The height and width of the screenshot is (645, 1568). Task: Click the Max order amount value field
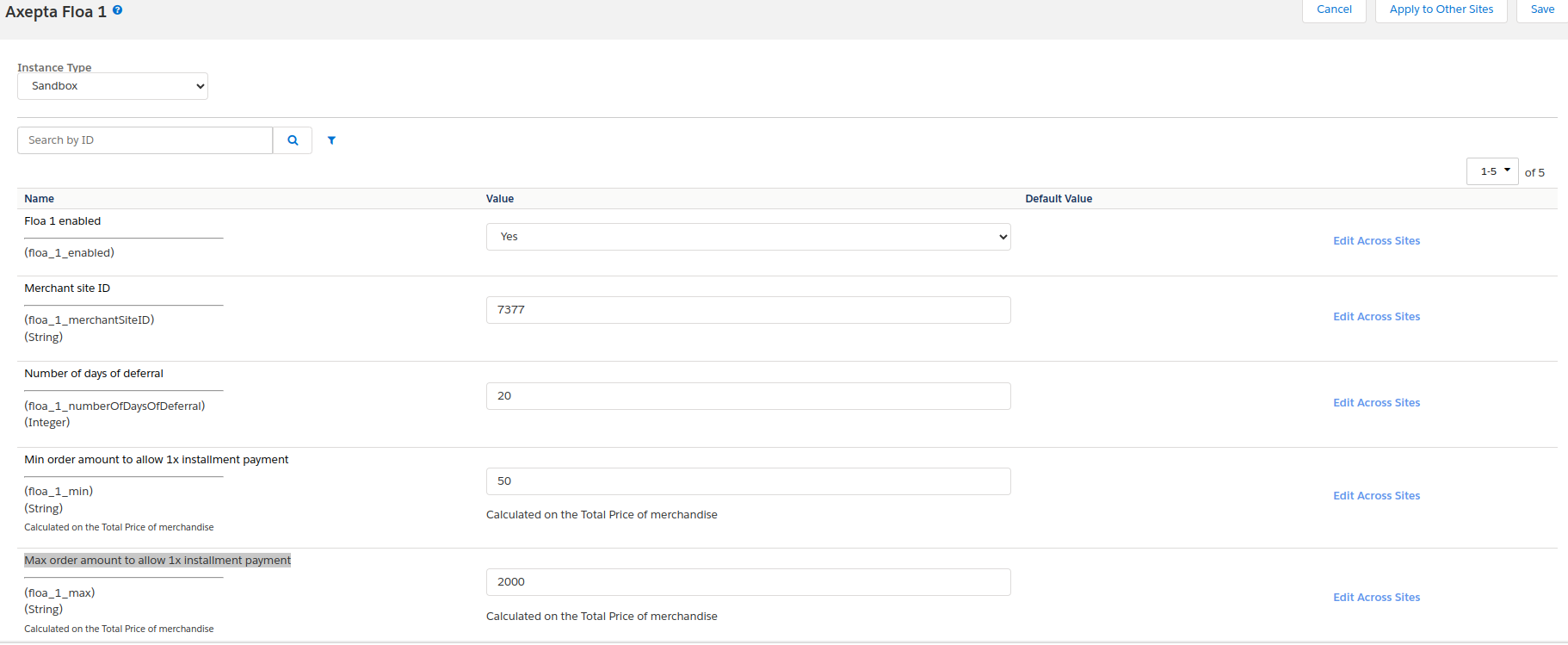click(748, 582)
